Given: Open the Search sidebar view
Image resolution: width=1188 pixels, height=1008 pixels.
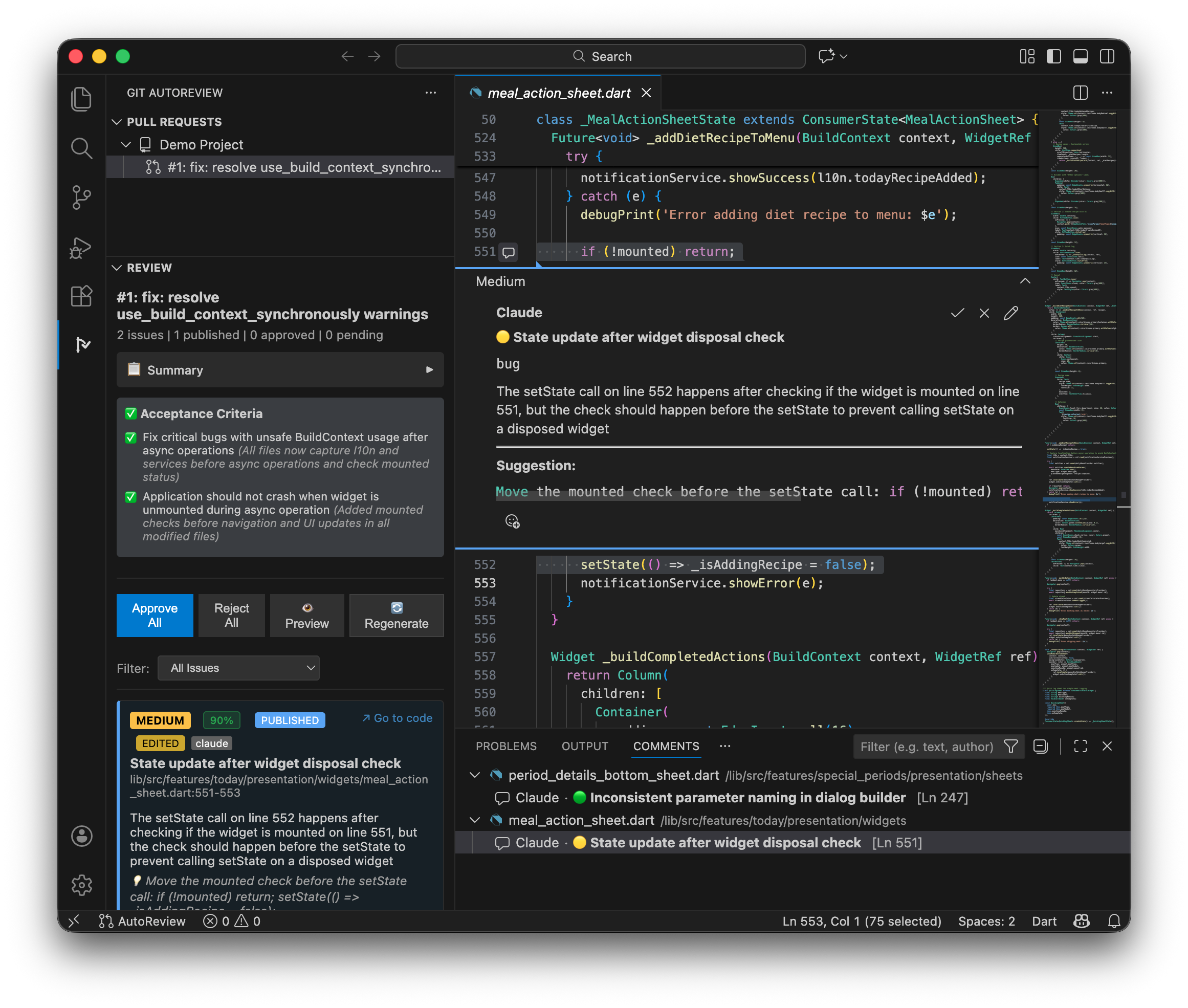Looking at the screenshot, I should (x=82, y=148).
